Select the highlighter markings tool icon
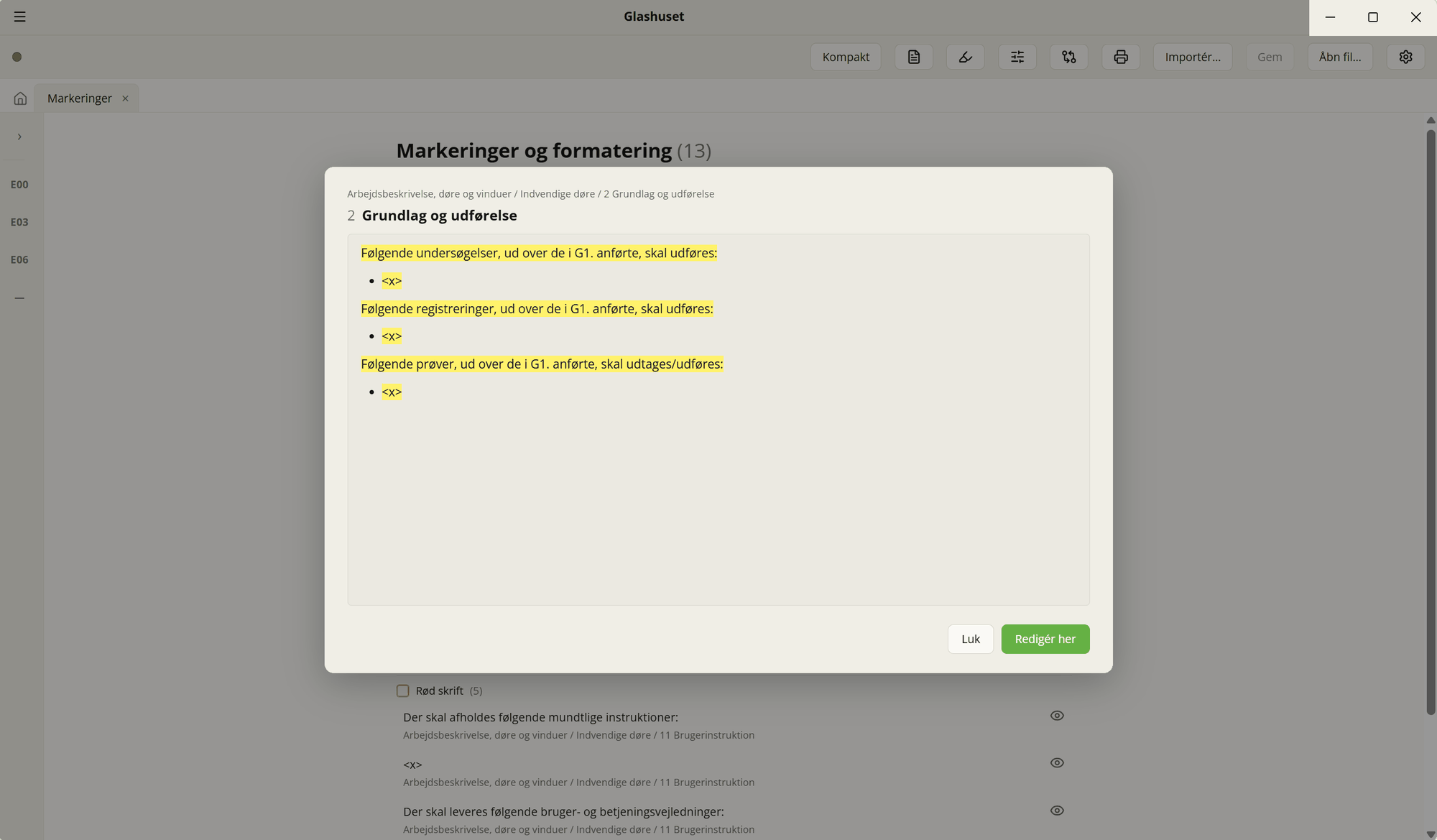Viewport: 1437px width, 840px height. click(965, 57)
